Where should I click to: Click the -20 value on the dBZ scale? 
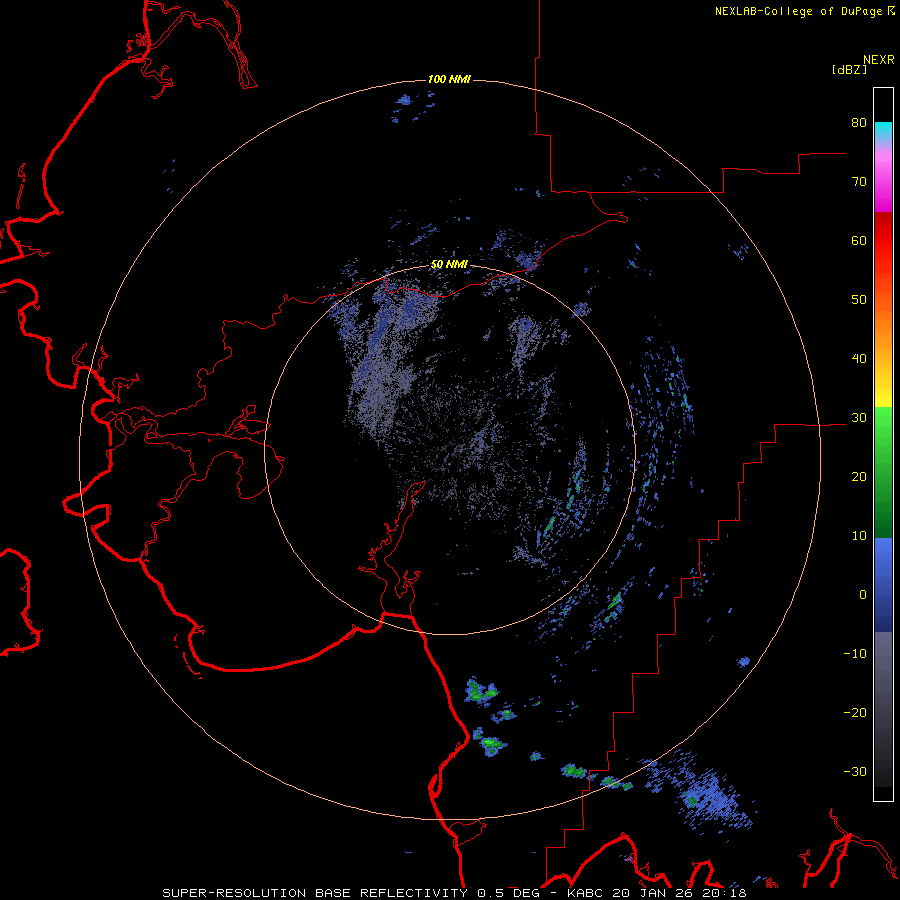[855, 713]
